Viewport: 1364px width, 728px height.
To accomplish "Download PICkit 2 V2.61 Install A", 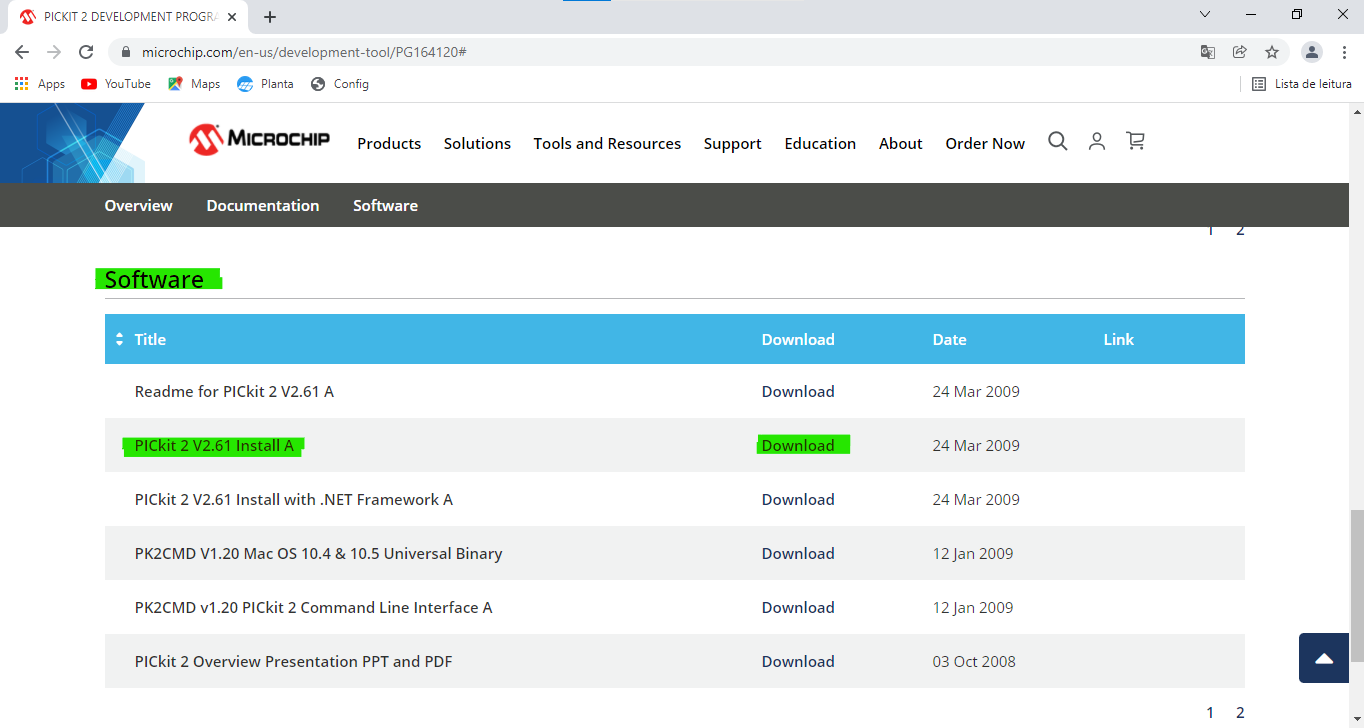I will 798,446.
